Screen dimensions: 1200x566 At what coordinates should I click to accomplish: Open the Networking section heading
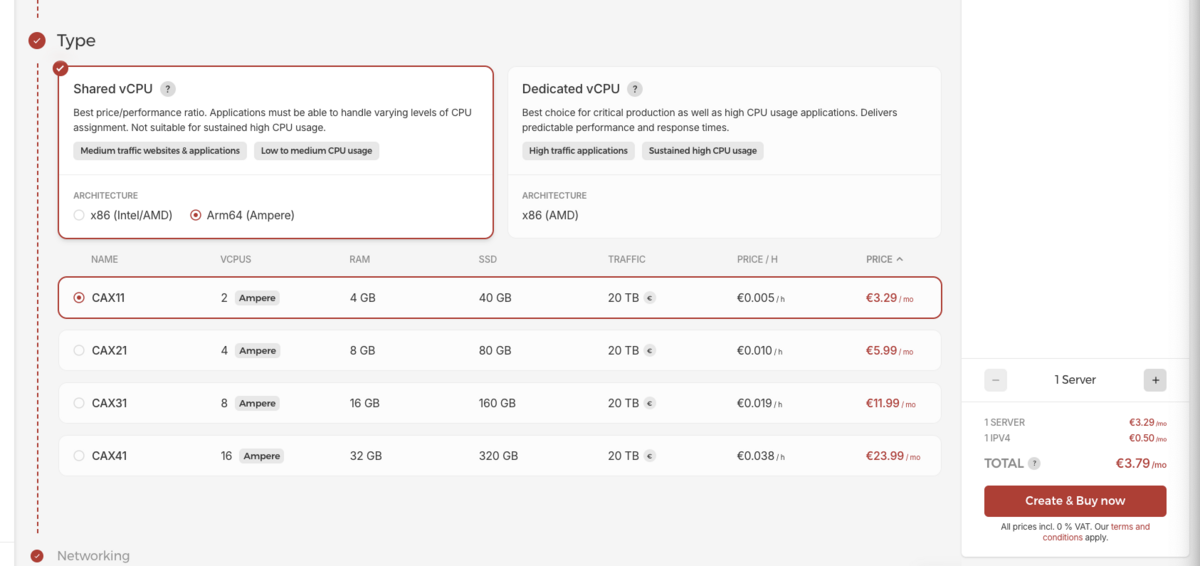93,556
